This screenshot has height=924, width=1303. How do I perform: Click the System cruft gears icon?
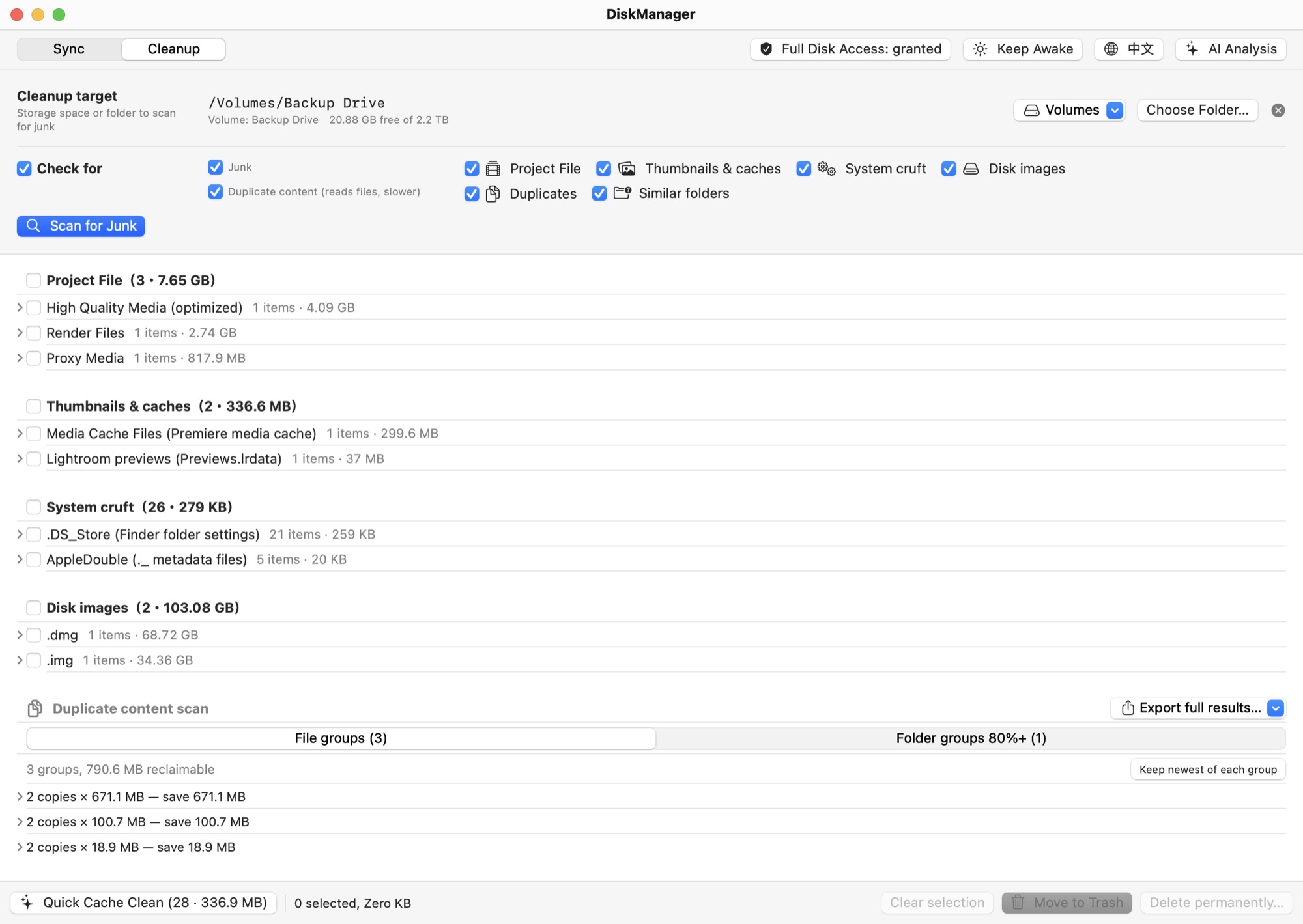click(826, 169)
